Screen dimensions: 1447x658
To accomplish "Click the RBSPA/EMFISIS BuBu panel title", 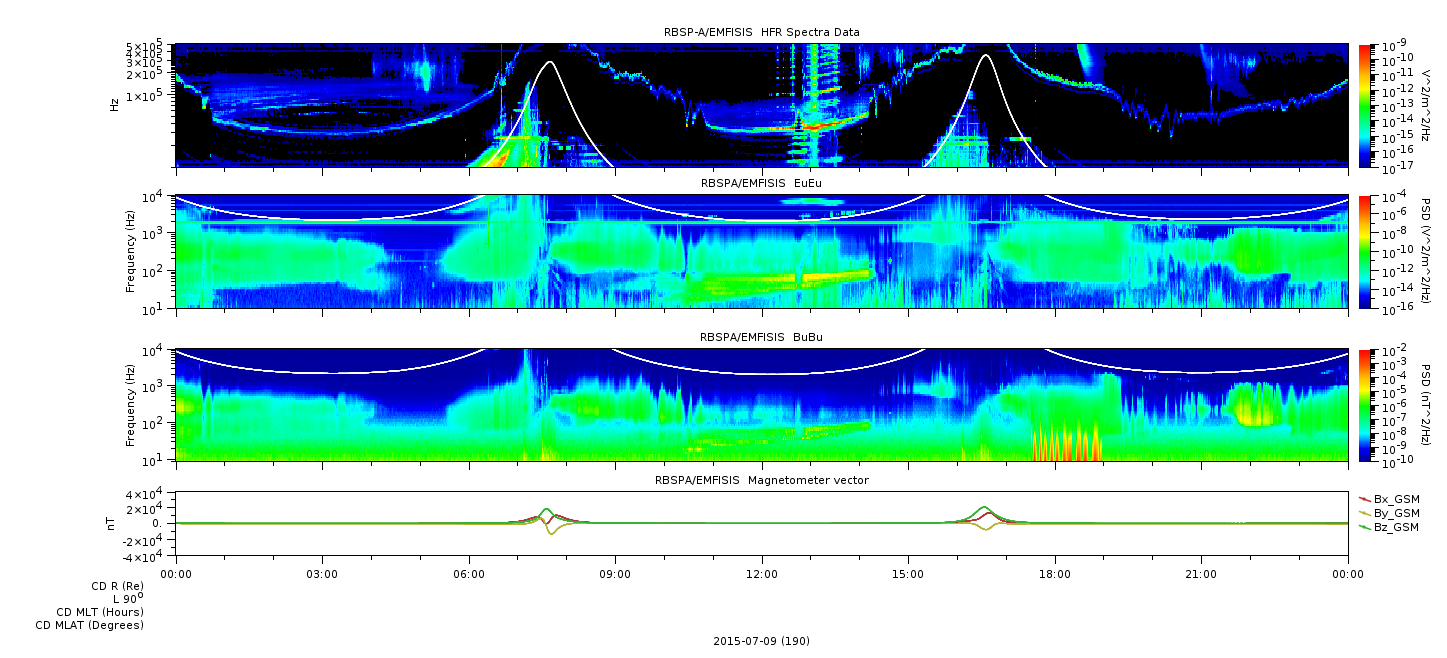I will click(761, 338).
